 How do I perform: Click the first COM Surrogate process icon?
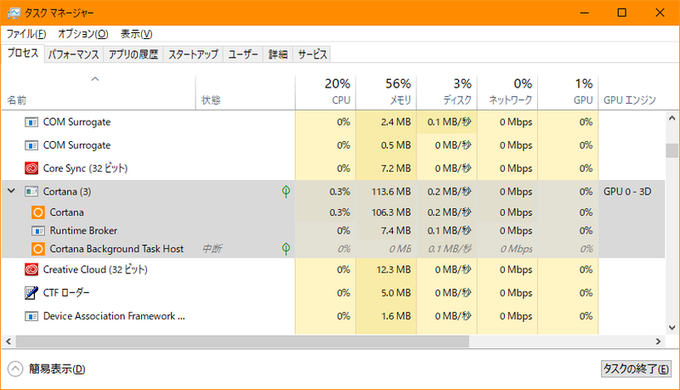coord(31,122)
